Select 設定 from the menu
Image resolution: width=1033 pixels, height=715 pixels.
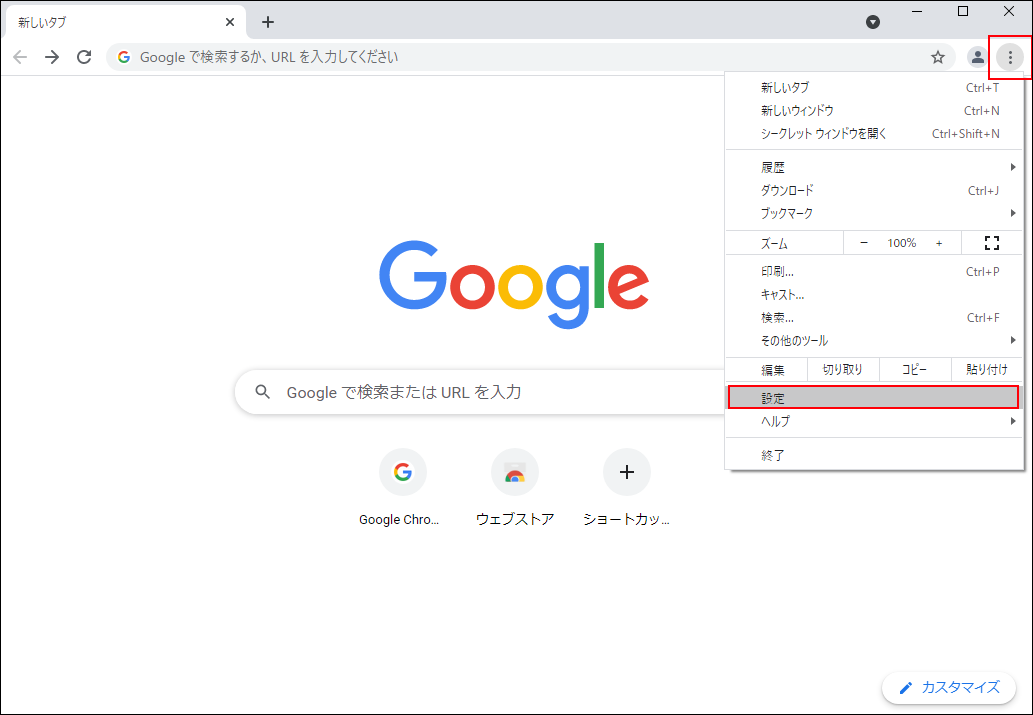(x=874, y=398)
